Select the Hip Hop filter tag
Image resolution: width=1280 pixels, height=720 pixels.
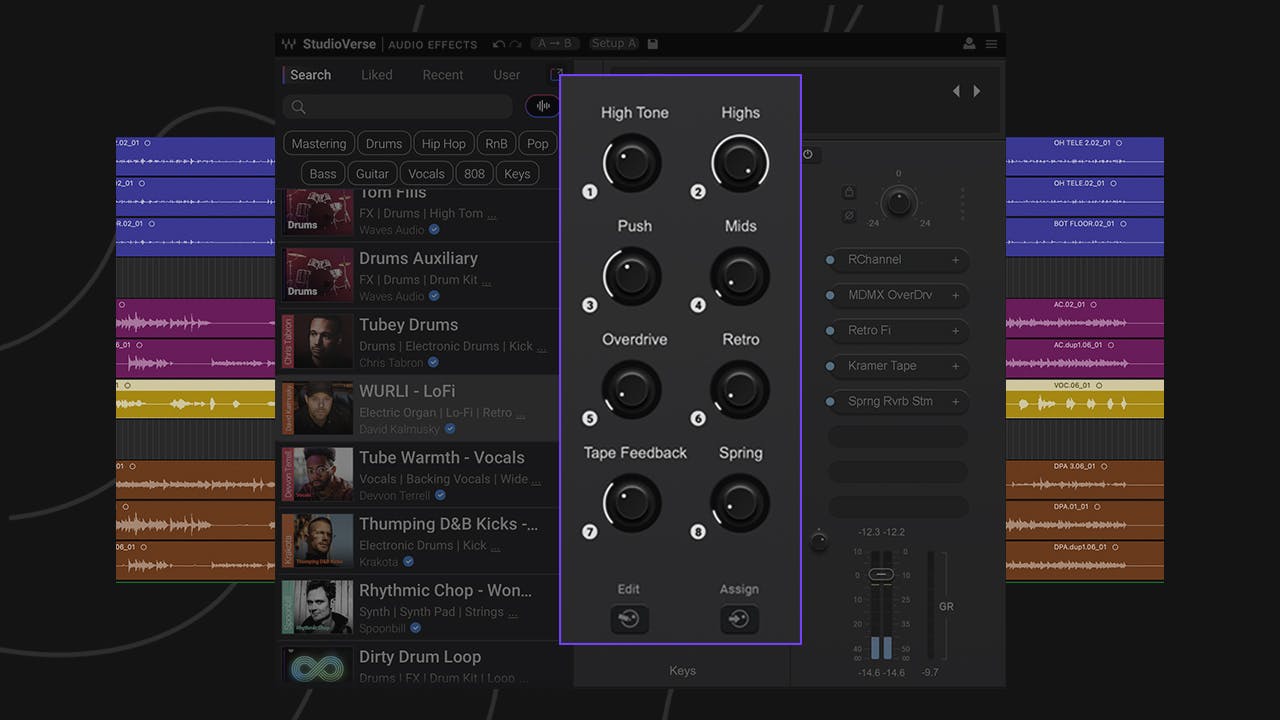tap(443, 144)
